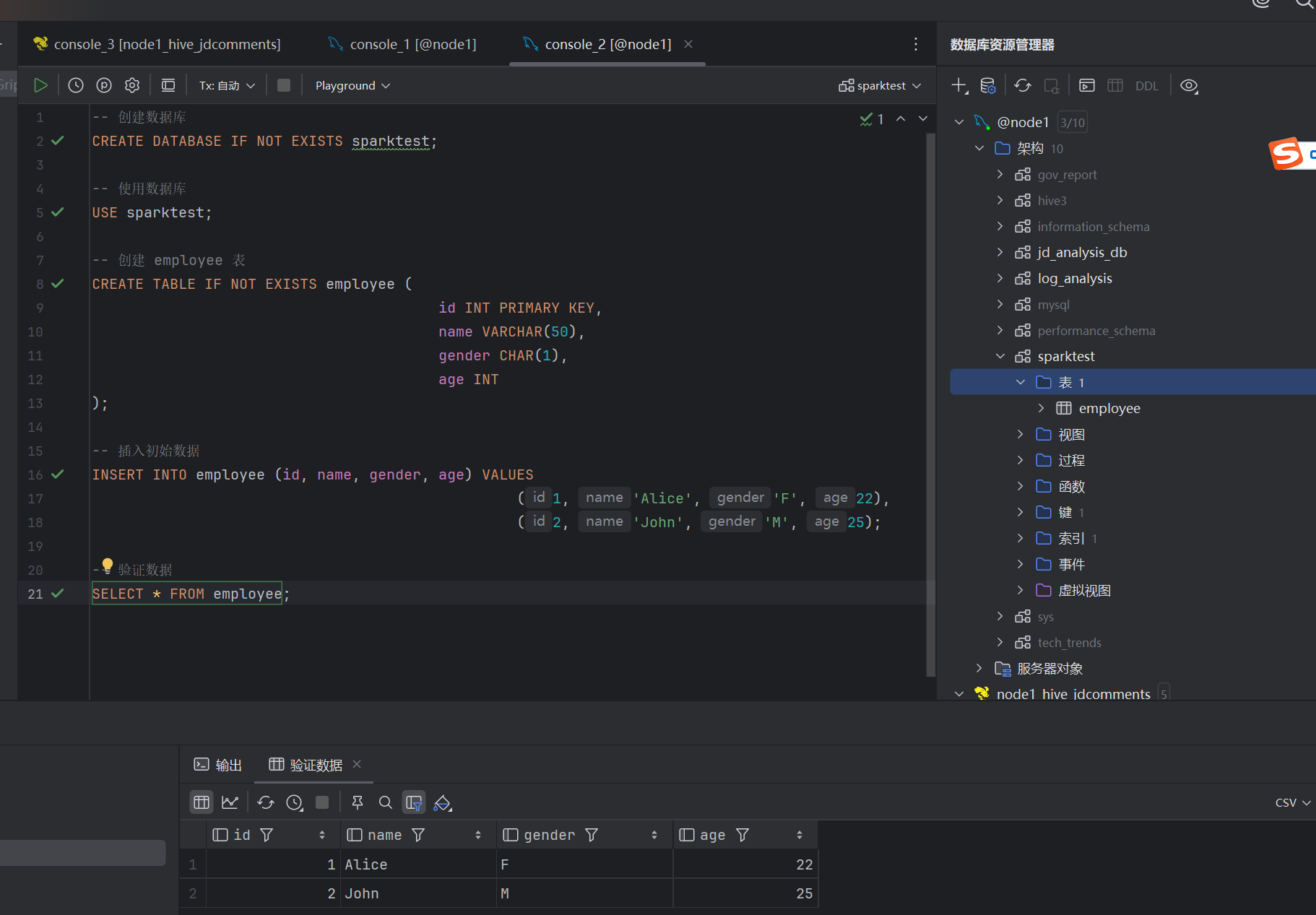Run the query with the green Execute button
This screenshot has width=1316, height=915.
click(40, 85)
